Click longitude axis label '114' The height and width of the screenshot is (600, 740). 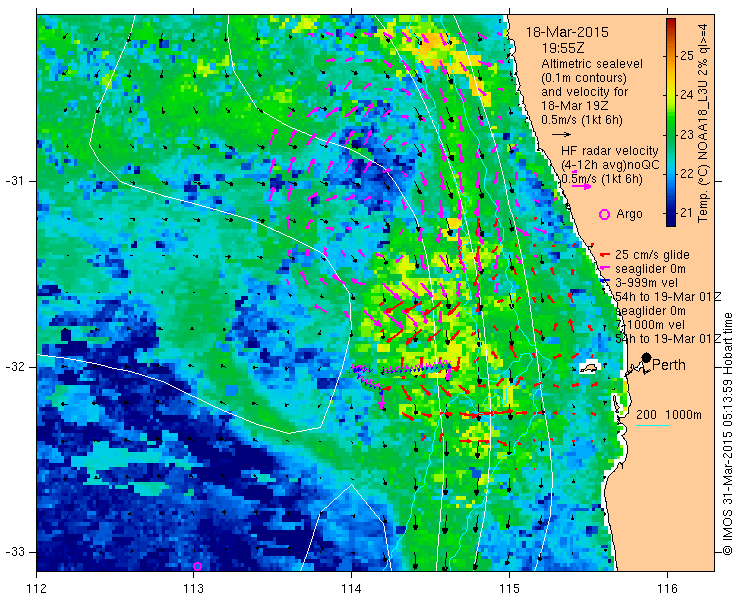coord(352,588)
